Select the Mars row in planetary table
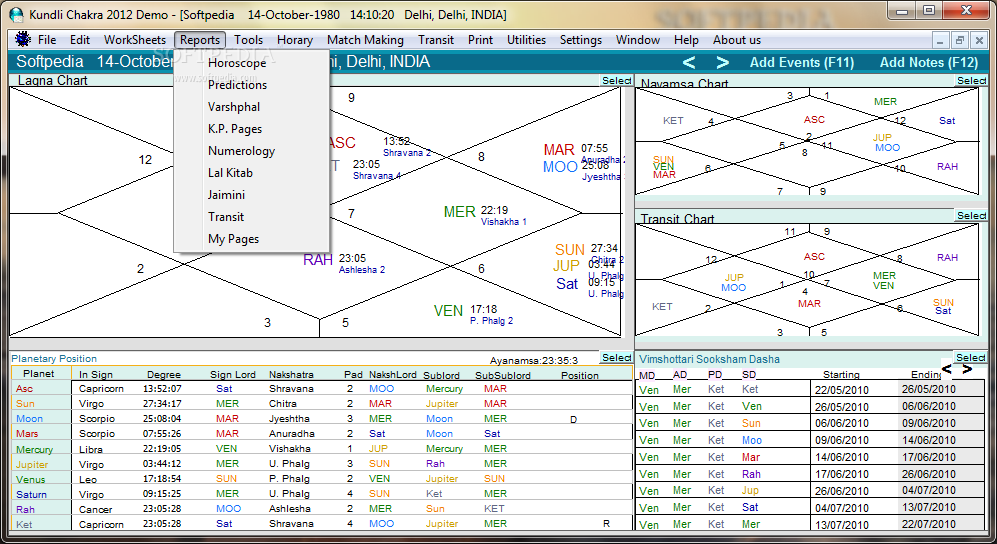Image resolution: width=997 pixels, height=544 pixels. coord(322,433)
